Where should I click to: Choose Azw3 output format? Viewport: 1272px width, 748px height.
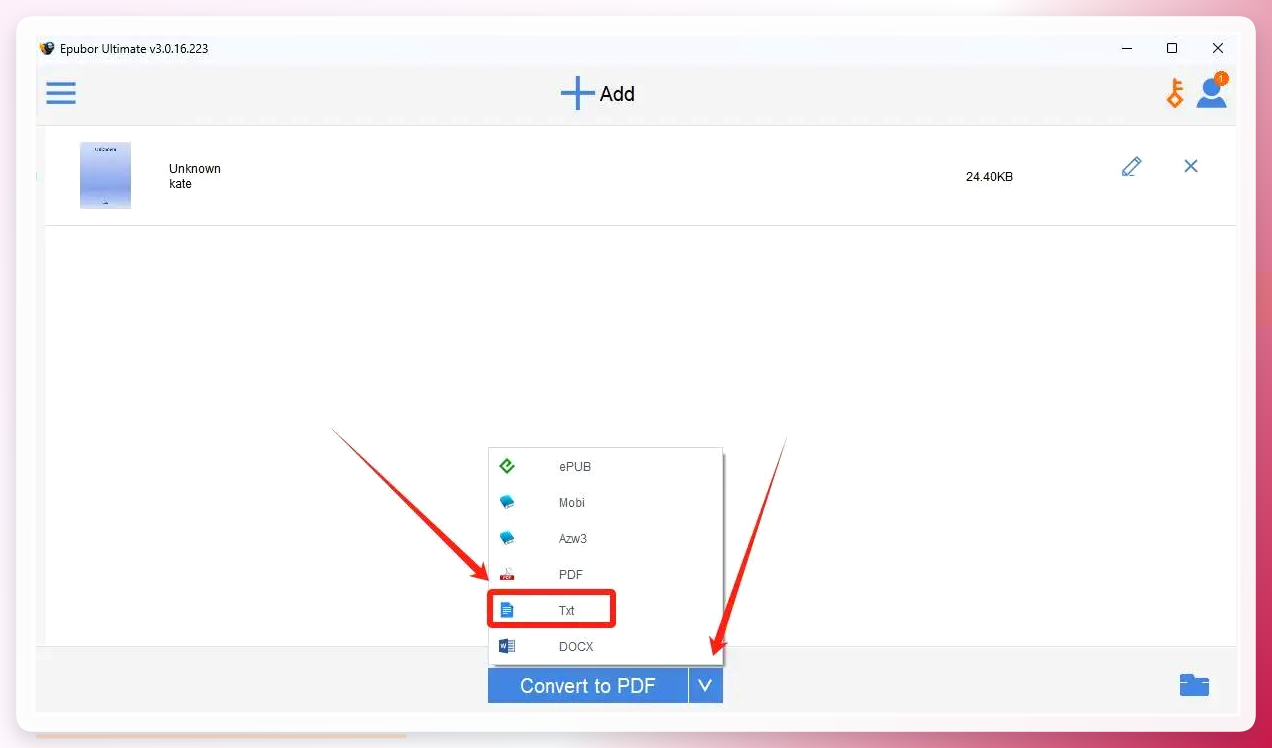(605, 539)
